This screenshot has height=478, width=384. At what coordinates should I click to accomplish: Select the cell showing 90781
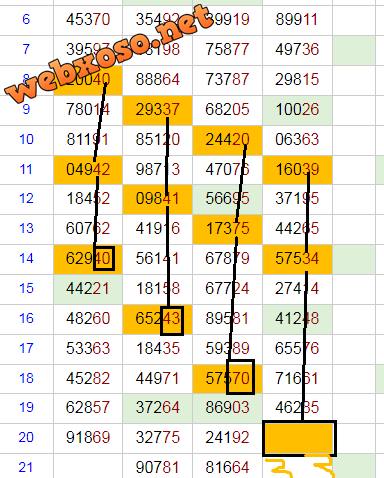158,467
